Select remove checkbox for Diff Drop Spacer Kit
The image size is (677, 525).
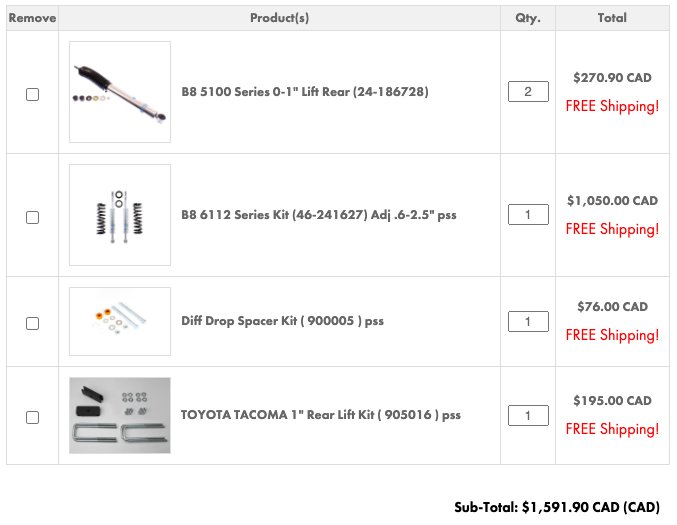pyautogui.click(x=32, y=323)
